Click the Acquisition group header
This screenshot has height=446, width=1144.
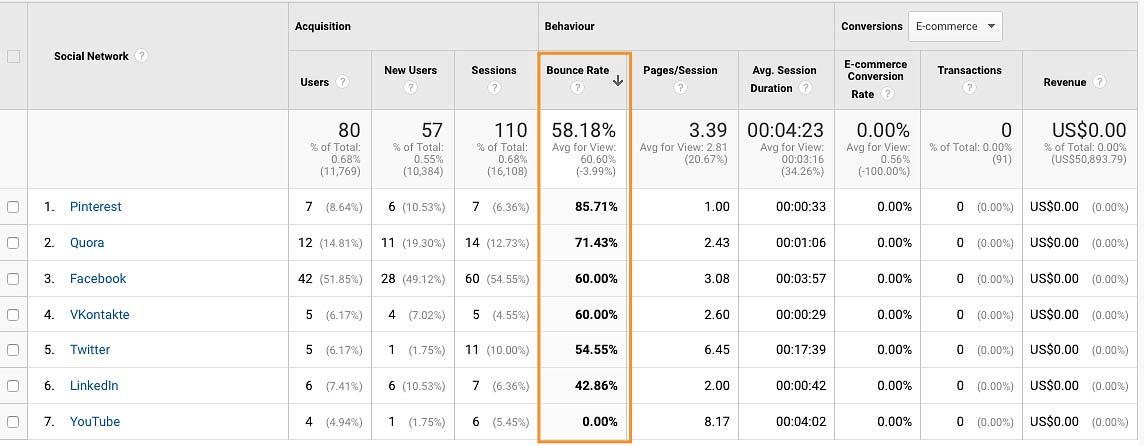coord(322,26)
